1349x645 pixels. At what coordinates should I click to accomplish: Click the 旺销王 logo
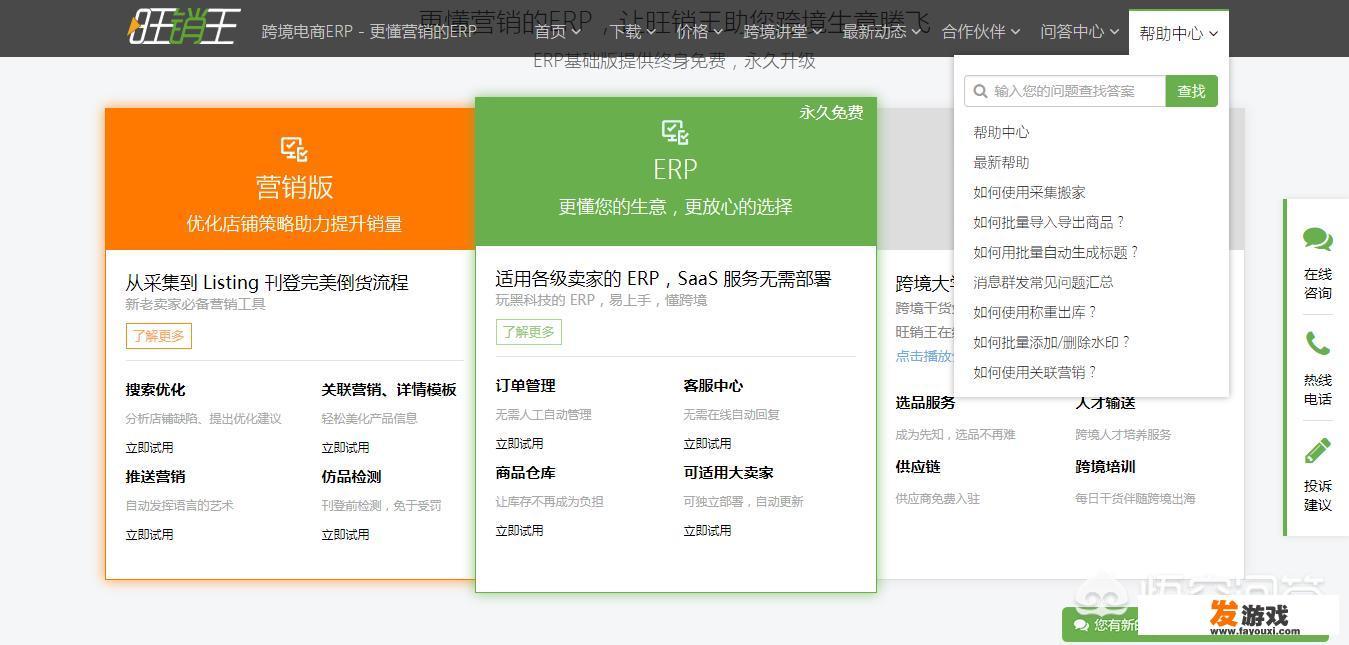coord(184,27)
